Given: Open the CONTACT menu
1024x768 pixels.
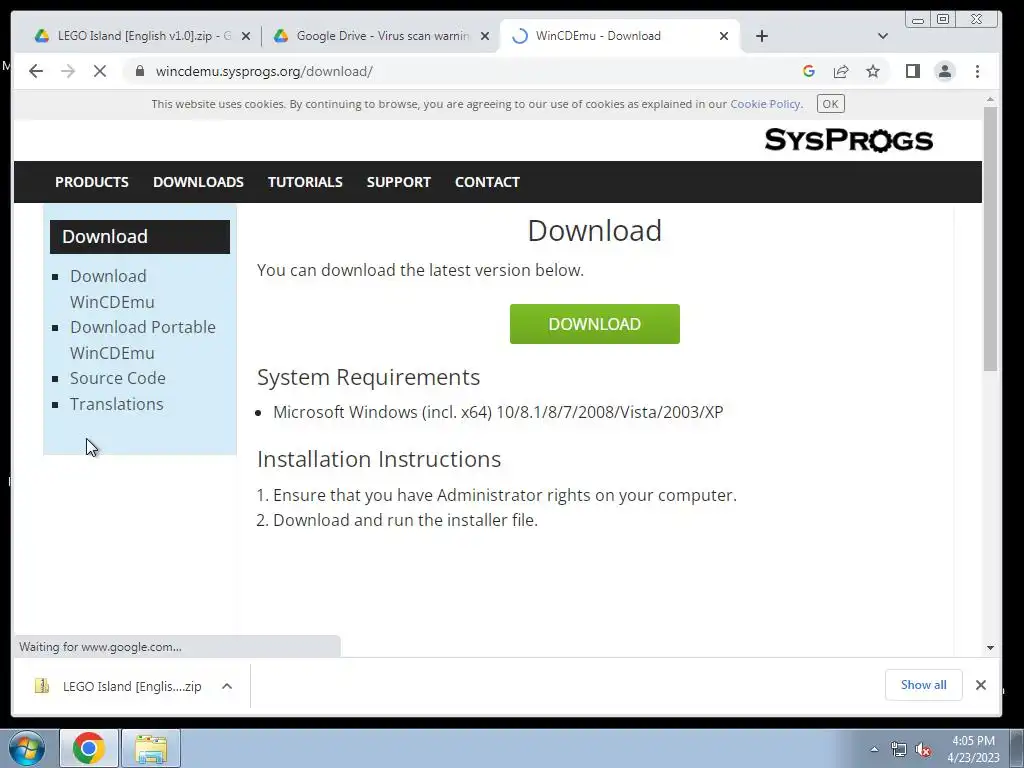Looking at the screenshot, I should pyautogui.click(x=487, y=182).
